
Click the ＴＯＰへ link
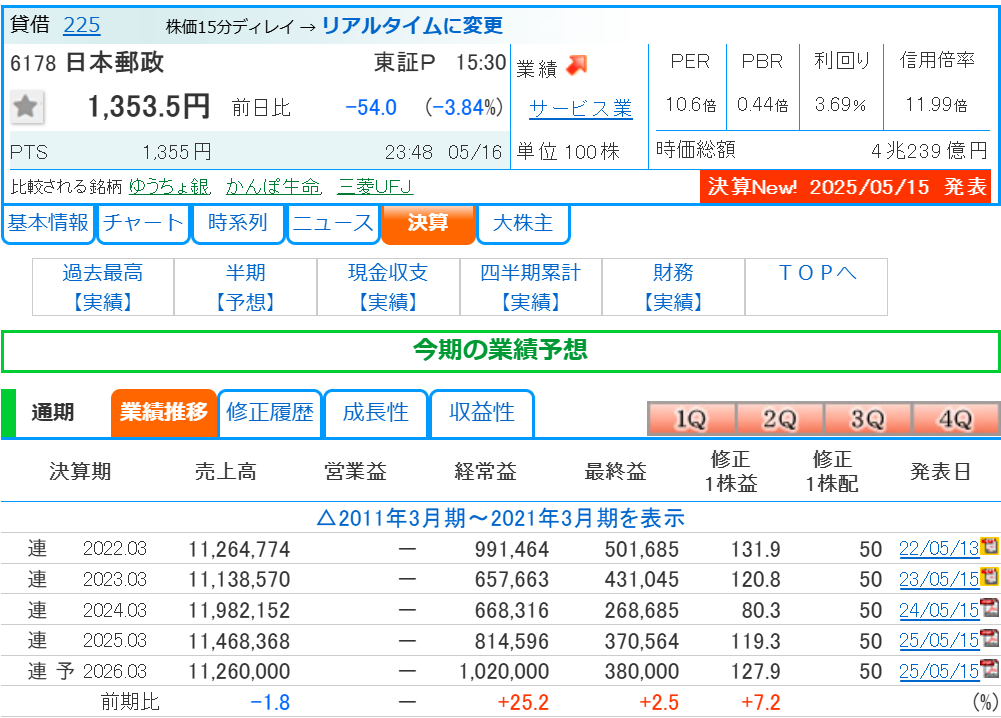pos(817,273)
